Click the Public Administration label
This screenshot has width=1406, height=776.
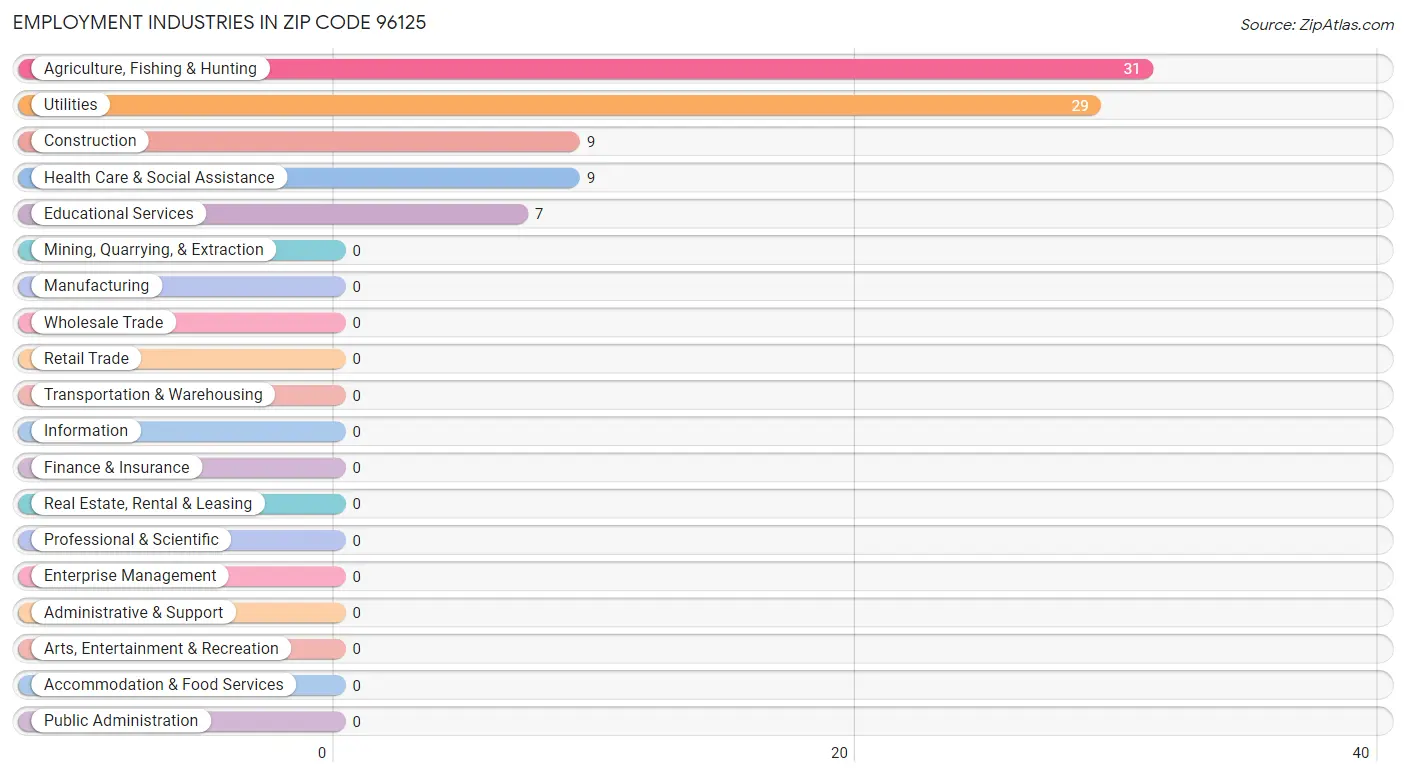(121, 721)
